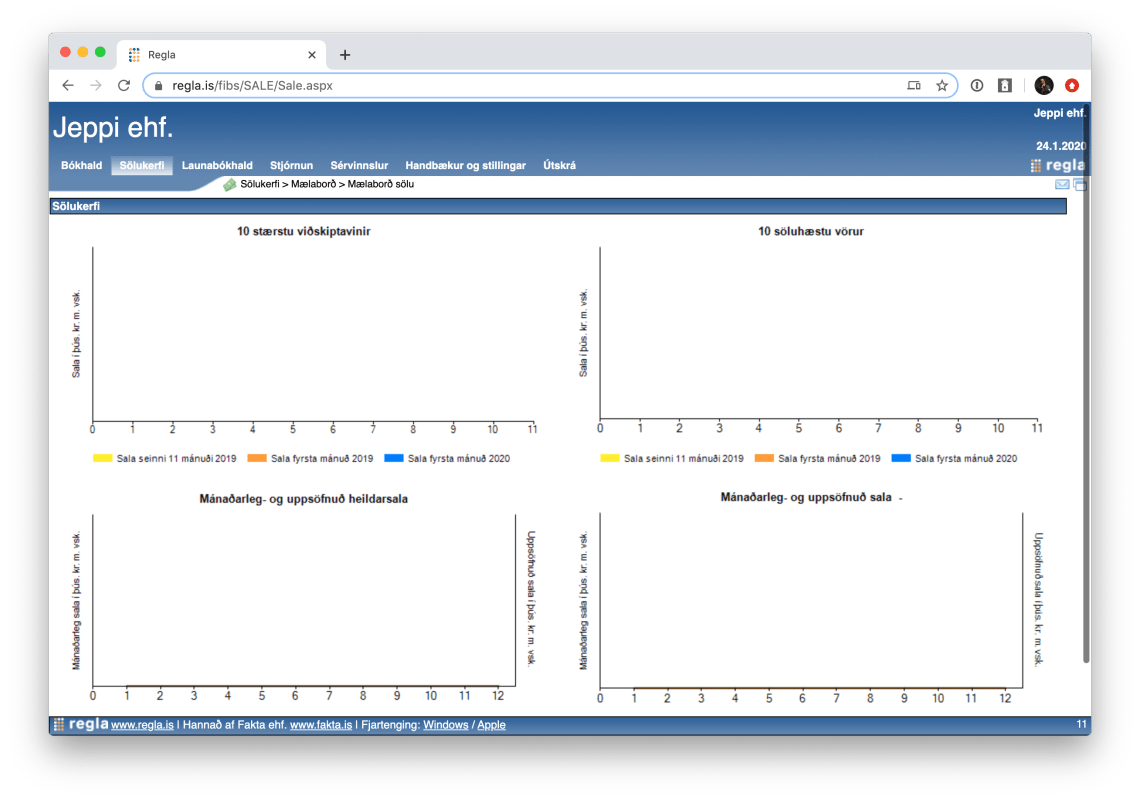Open the www.regla.is footer link
The width and height of the screenshot is (1140, 800).
click(x=142, y=725)
